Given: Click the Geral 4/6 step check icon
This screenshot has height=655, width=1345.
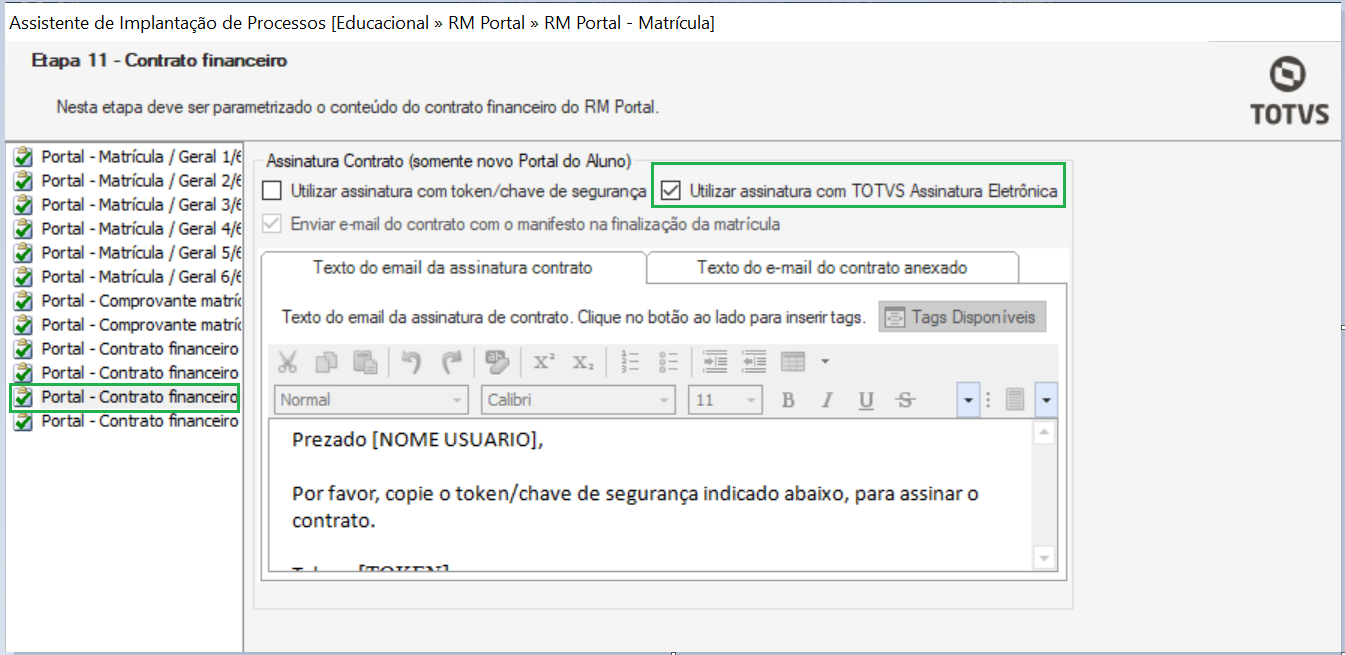Looking at the screenshot, I should pyautogui.click(x=24, y=229).
